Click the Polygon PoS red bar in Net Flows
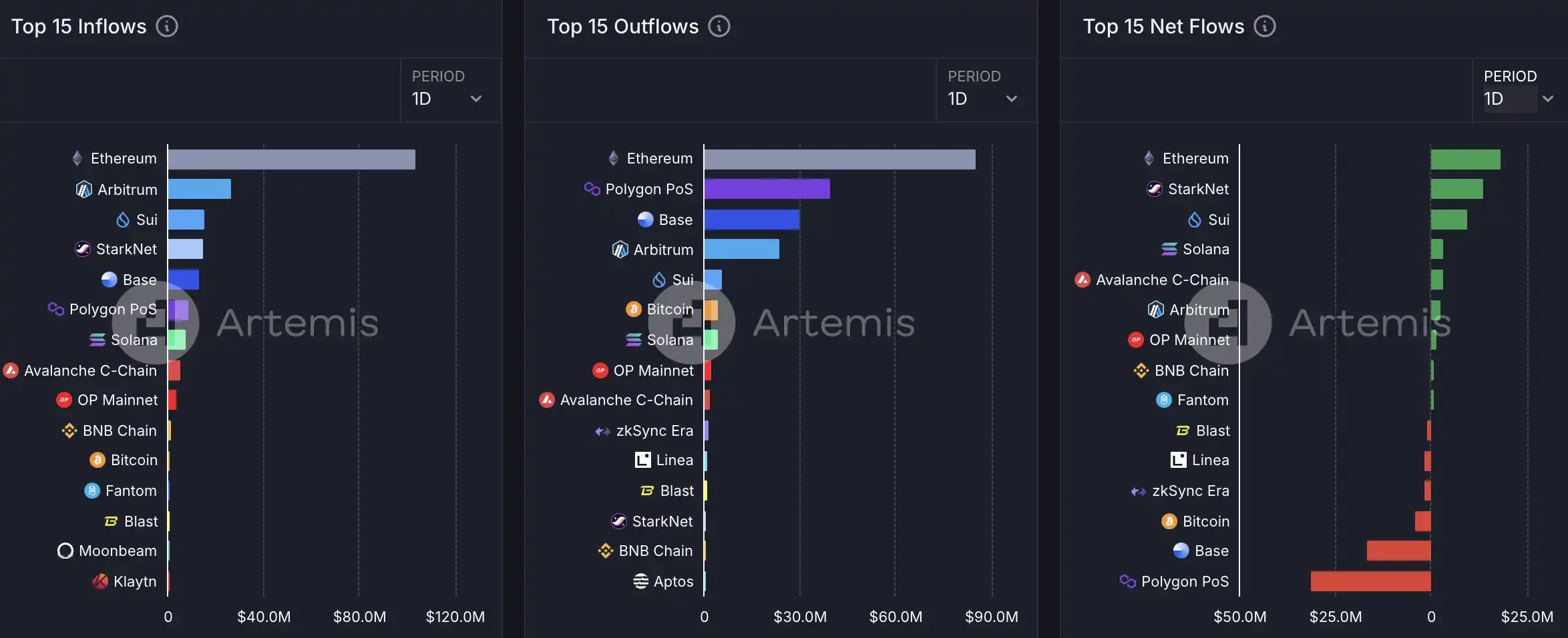1568x638 pixels. (x=1370, y=581)
